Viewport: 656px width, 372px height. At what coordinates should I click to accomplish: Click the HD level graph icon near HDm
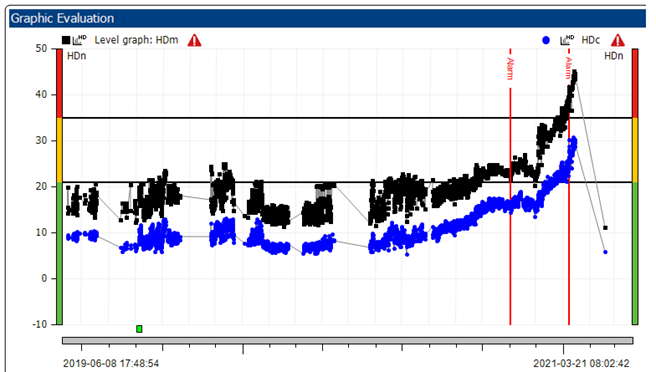coord(79,40)
